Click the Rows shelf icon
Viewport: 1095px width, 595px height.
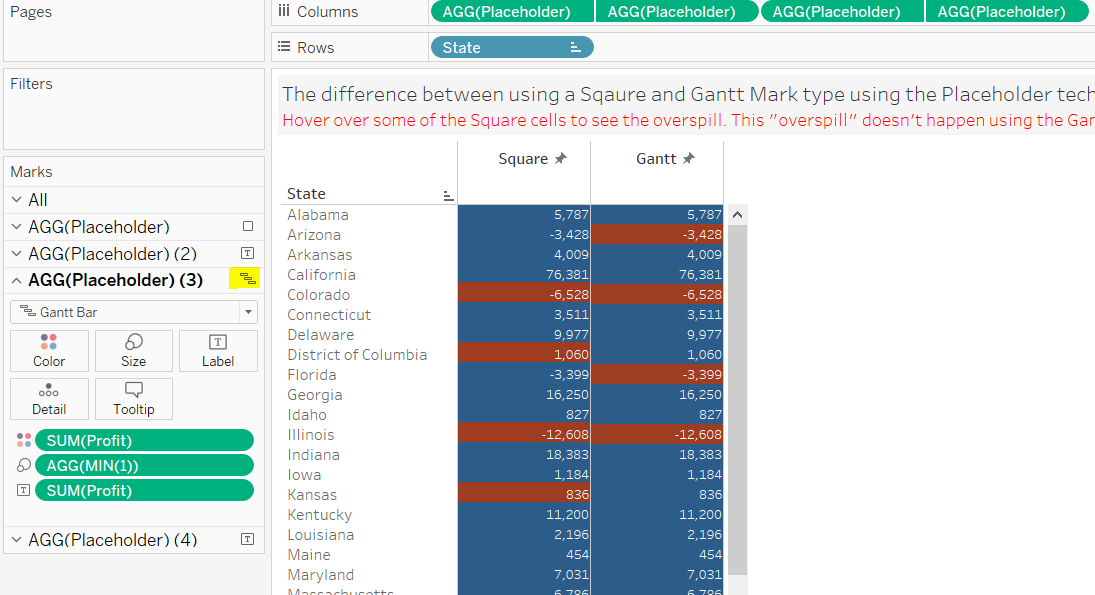click(284, 47)
